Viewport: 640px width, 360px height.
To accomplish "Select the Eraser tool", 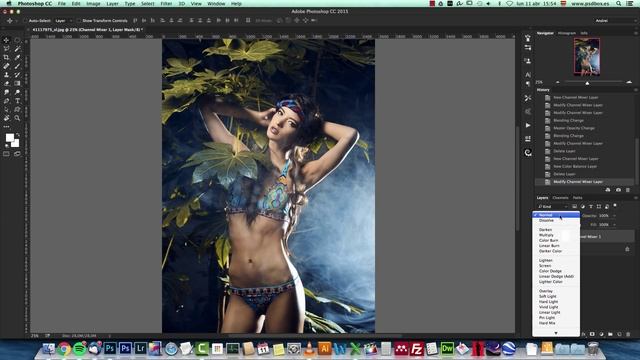I will (x=6, y=83).
